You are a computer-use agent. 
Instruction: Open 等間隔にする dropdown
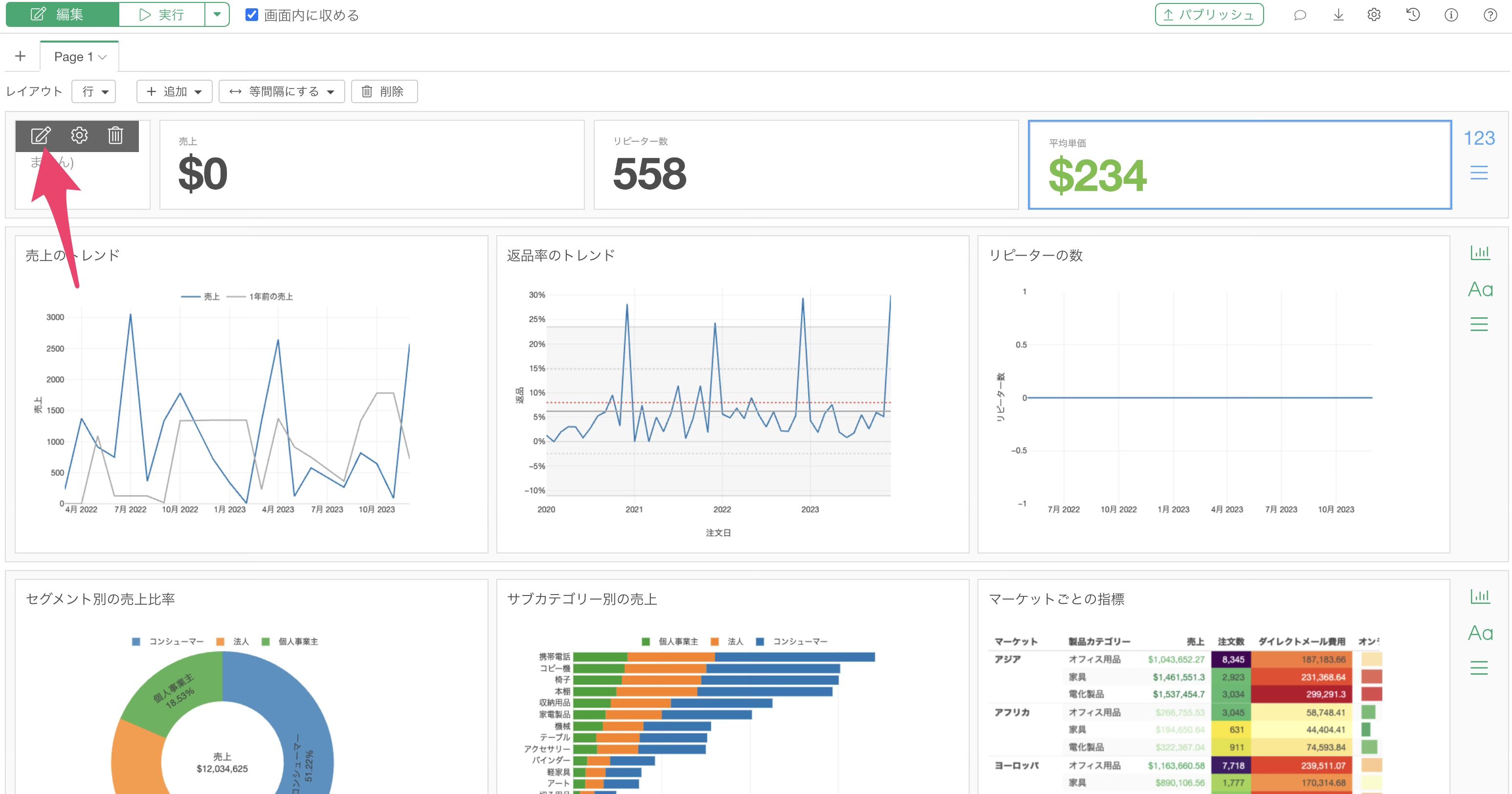click(x=282, y=91)
